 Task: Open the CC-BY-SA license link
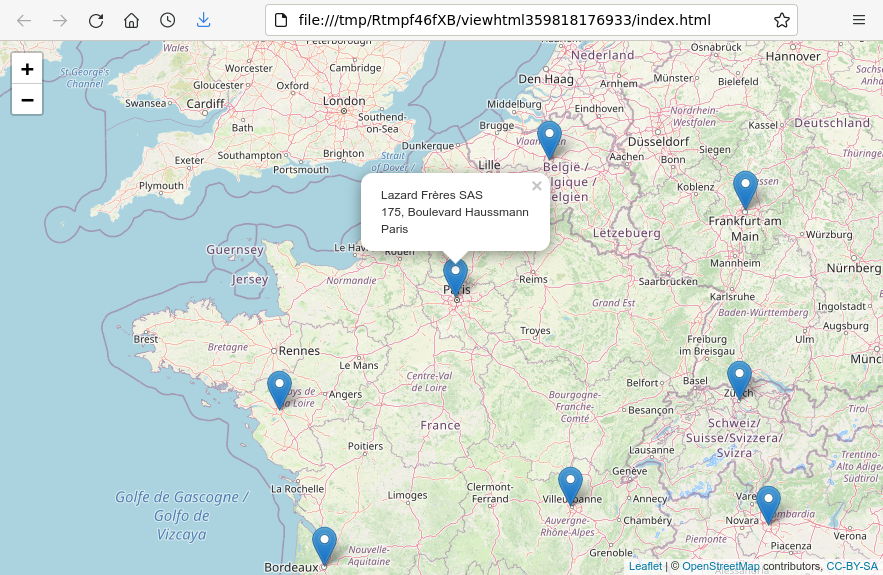851,566
